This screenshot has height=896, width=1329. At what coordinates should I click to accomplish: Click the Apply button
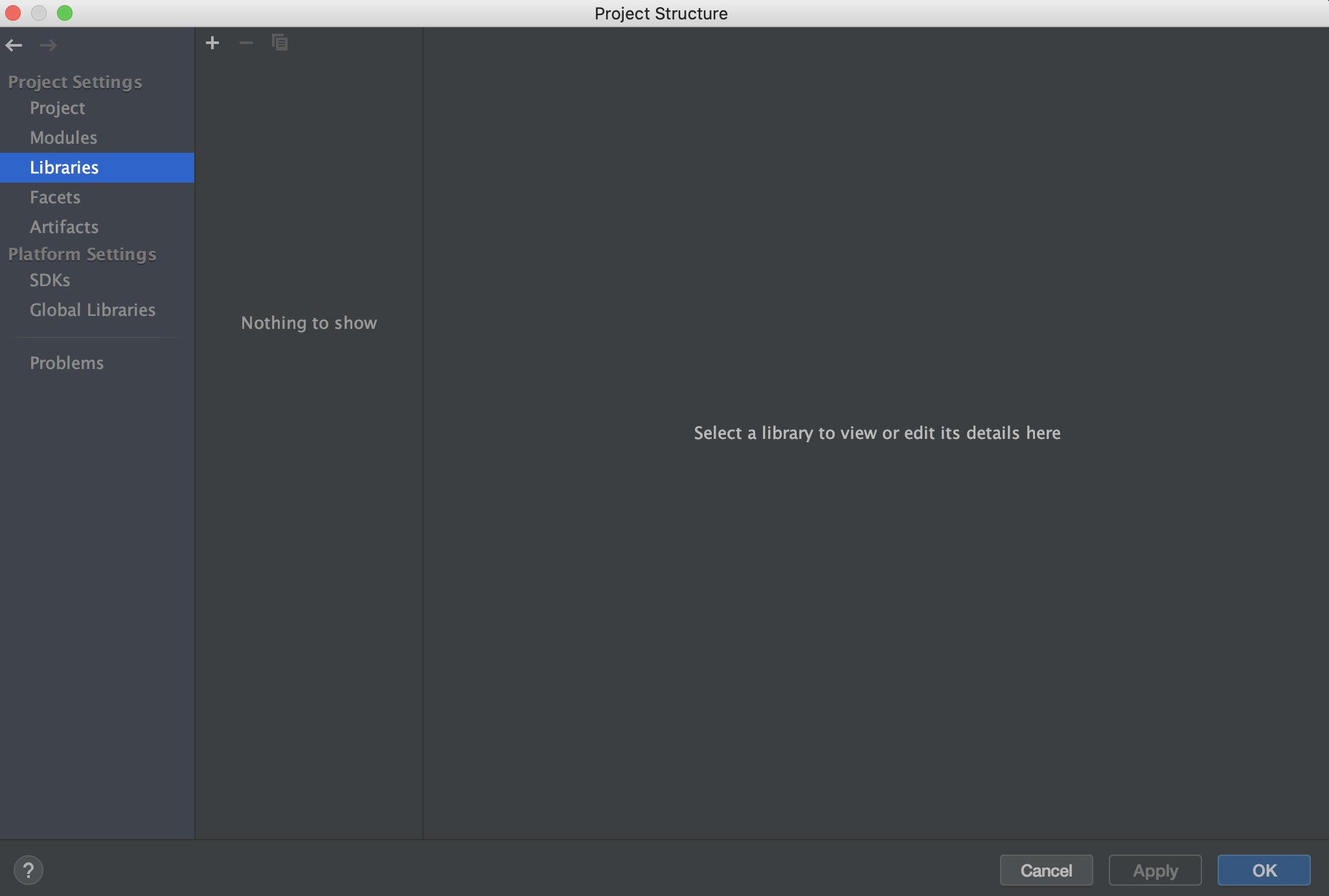click(x=1155, y=870)
